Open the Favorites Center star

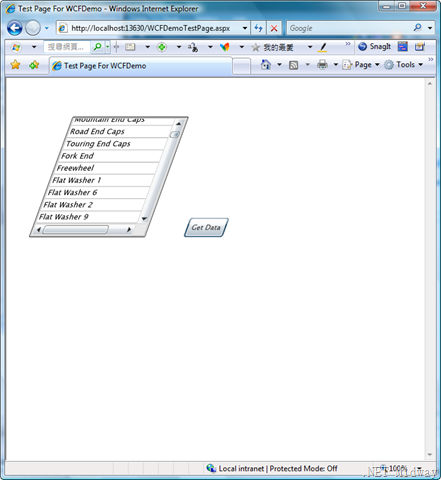(15, 65)
